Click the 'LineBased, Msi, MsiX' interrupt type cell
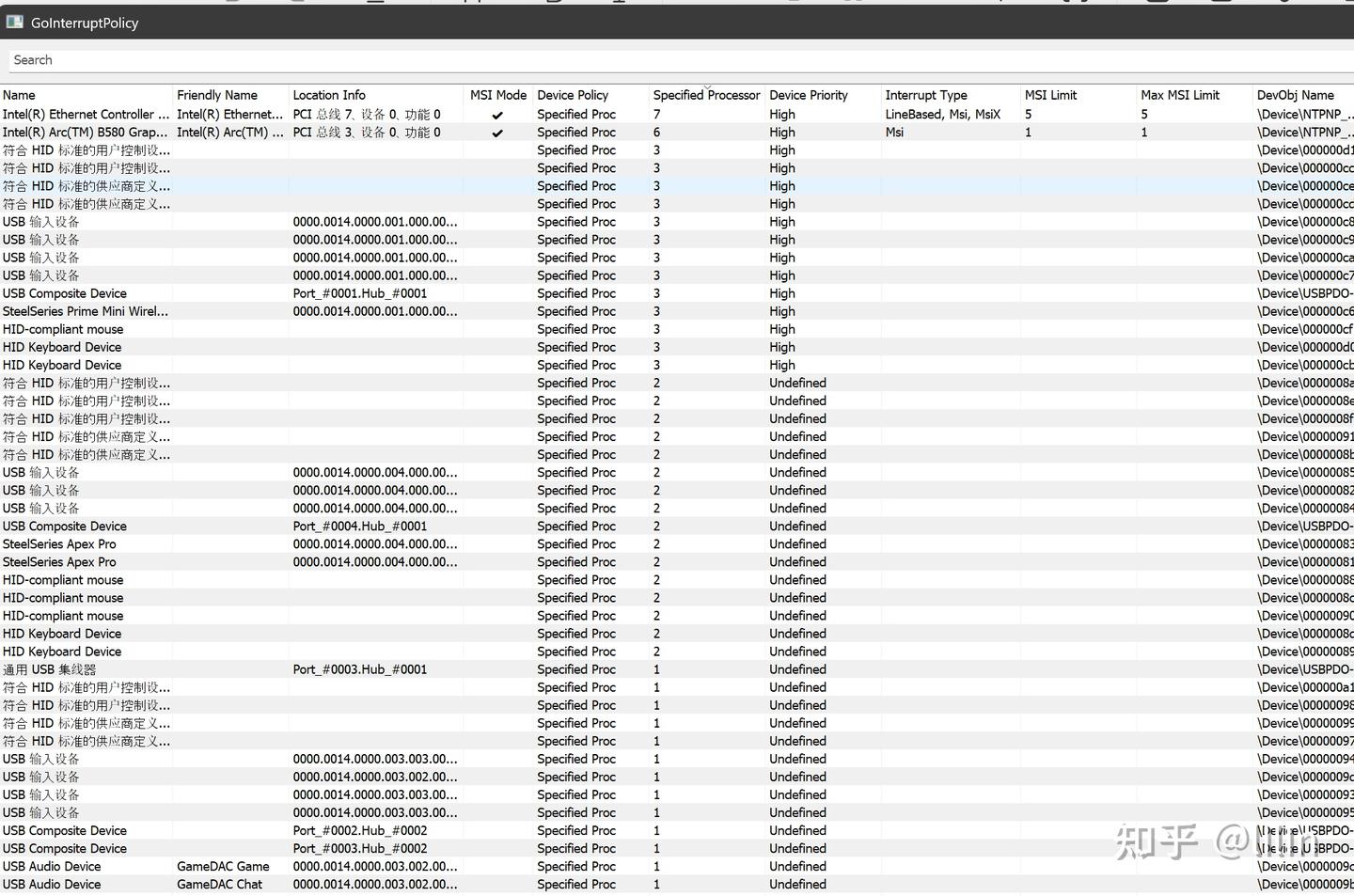This screenshot has height=896, width=1354. (942, 115)
